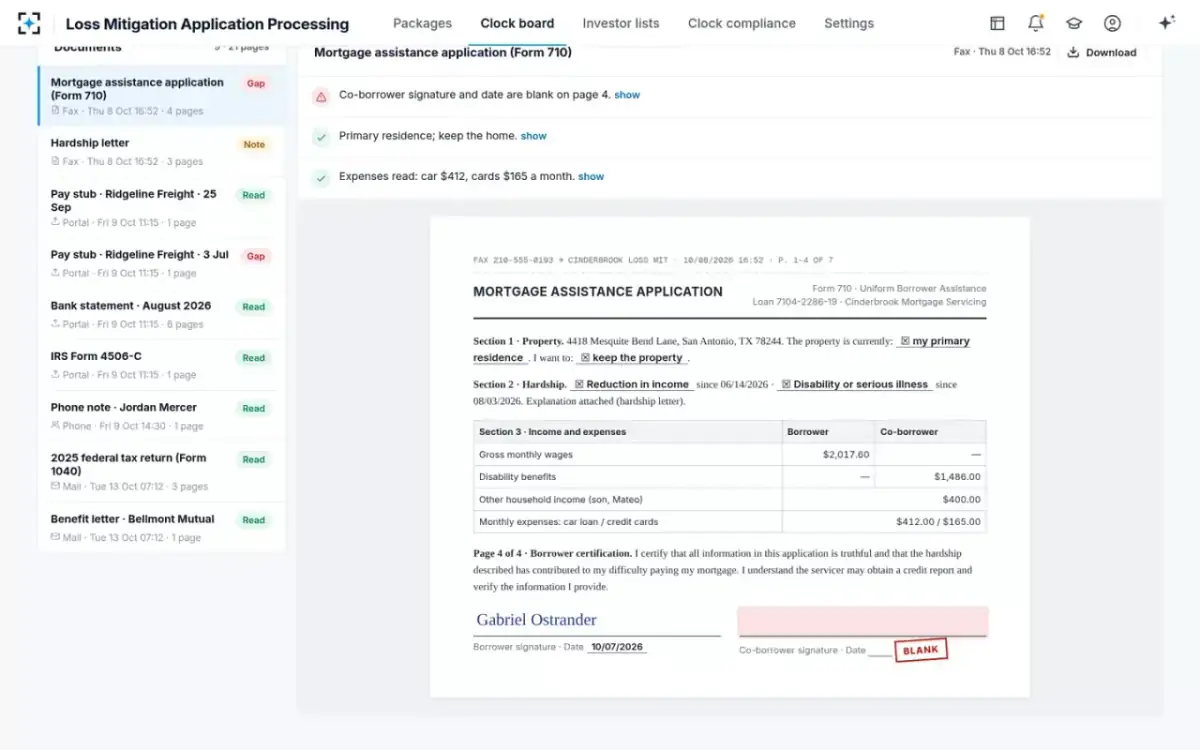1200x750 pixels.
Task: Open the Settings tab
Action: pos(849,23)
